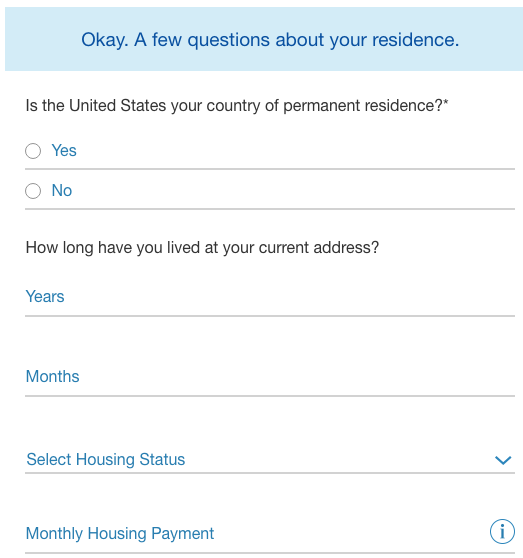Click the current address duration question text
The image size is (523, 558).
[x=202, y=248]
